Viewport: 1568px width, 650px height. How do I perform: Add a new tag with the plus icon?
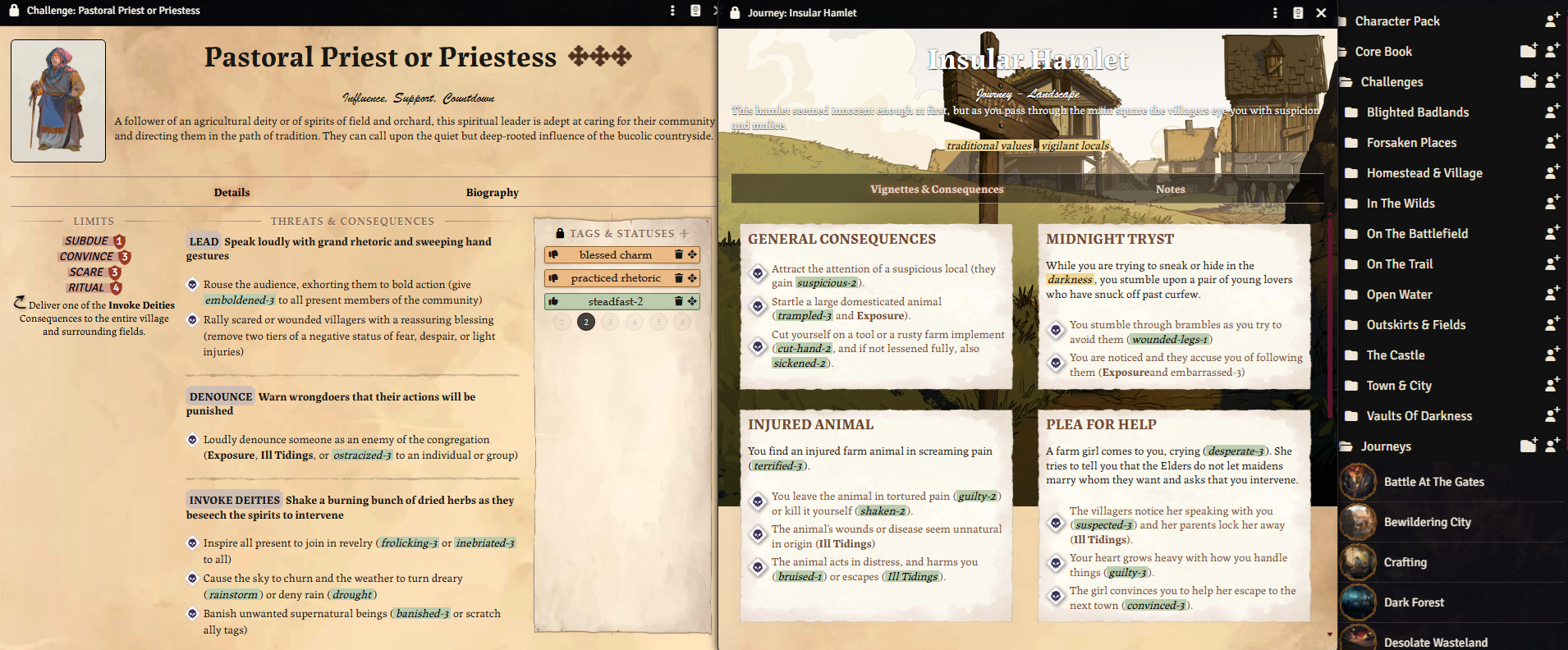(684, 233)
